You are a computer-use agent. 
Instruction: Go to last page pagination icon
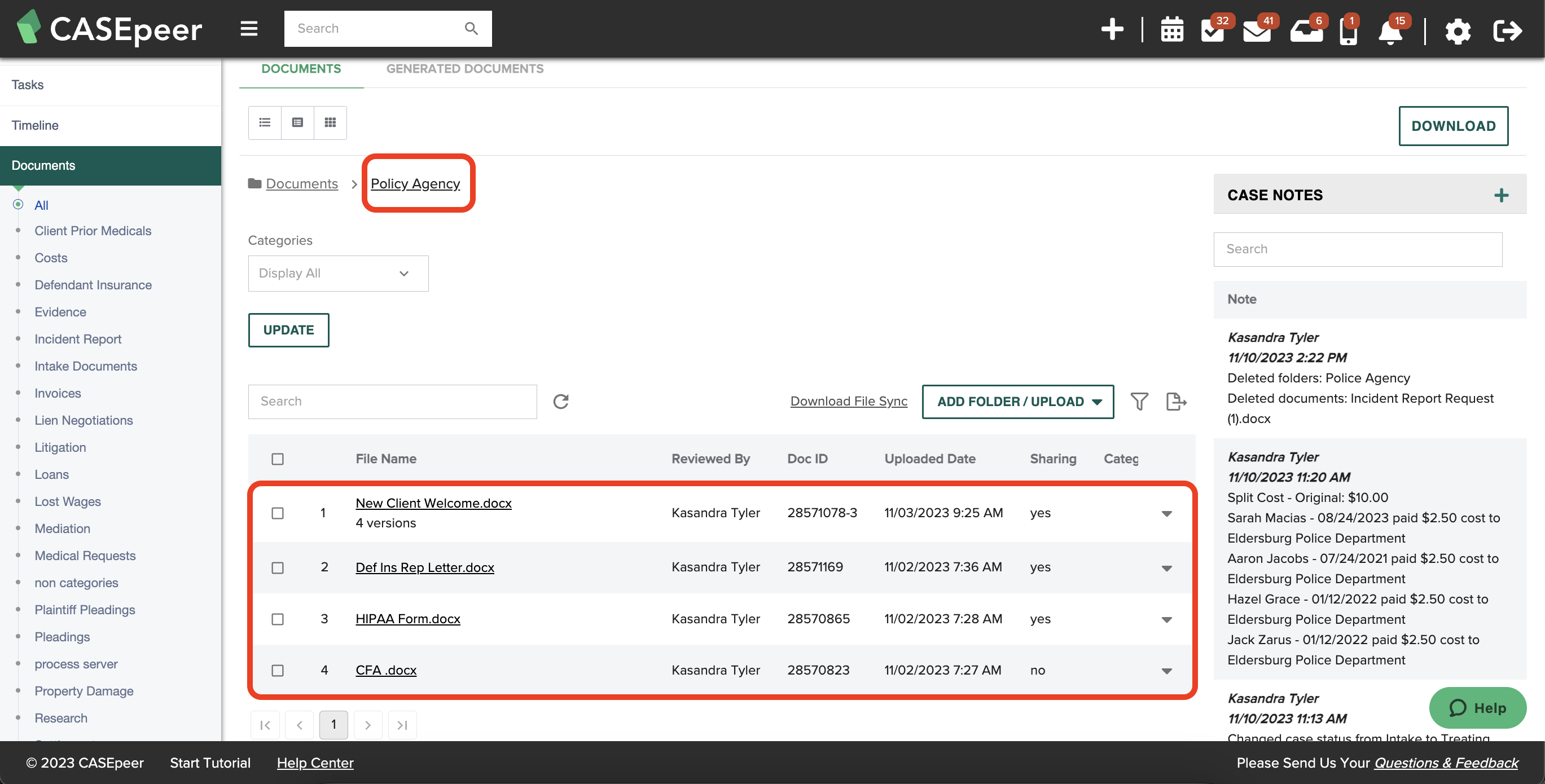402,725
